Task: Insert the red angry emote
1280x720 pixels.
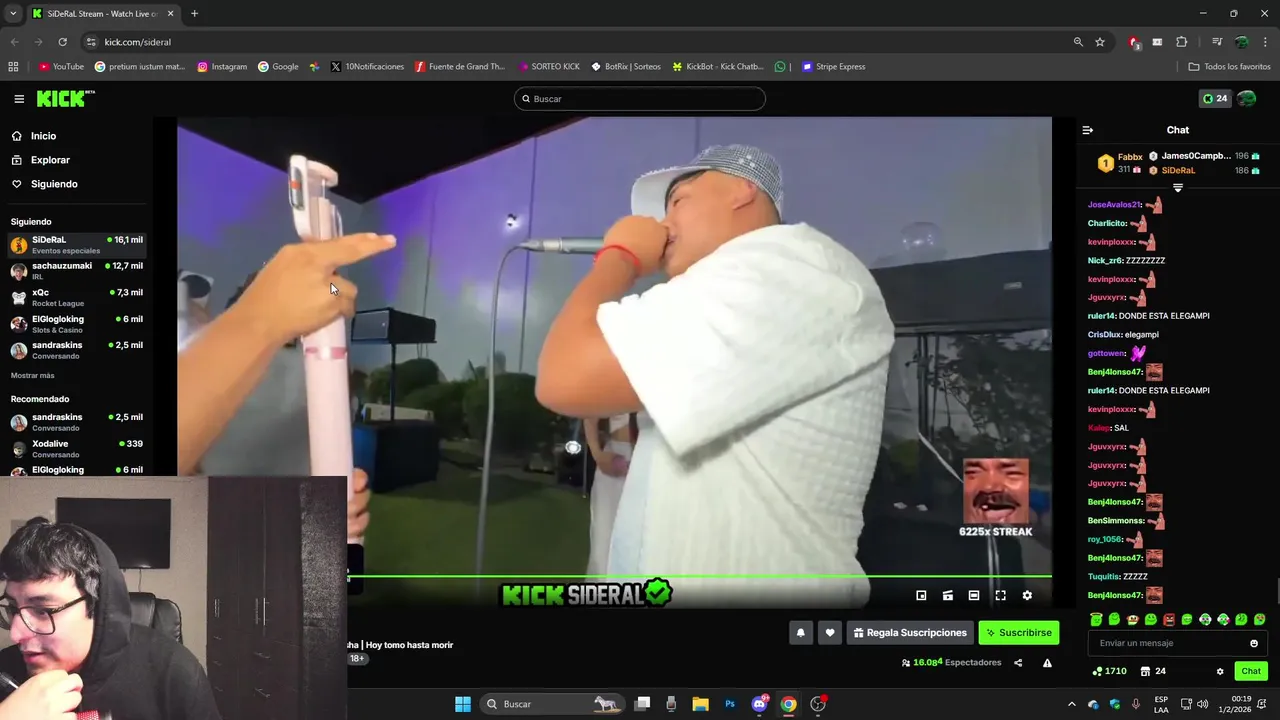Action: 1168,620
